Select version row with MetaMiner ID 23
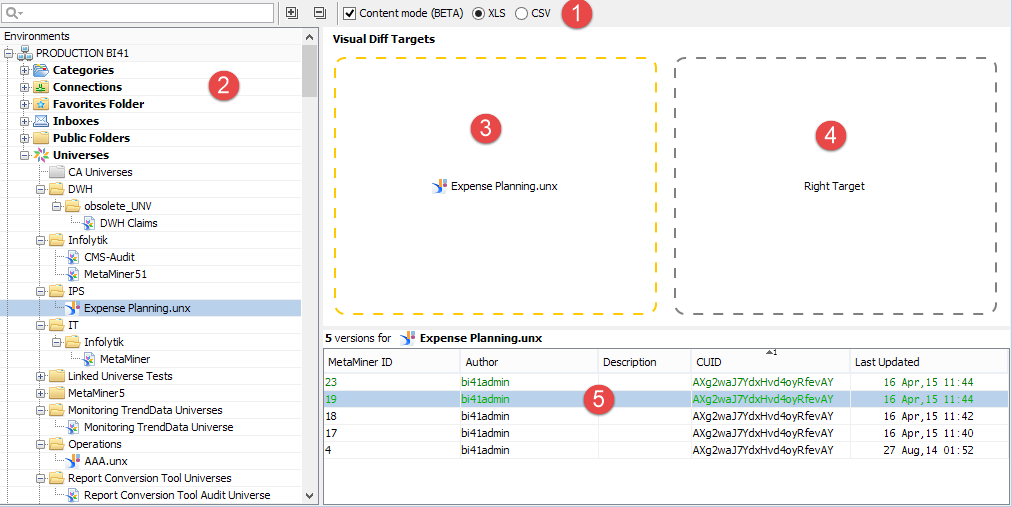 (666, 382)
